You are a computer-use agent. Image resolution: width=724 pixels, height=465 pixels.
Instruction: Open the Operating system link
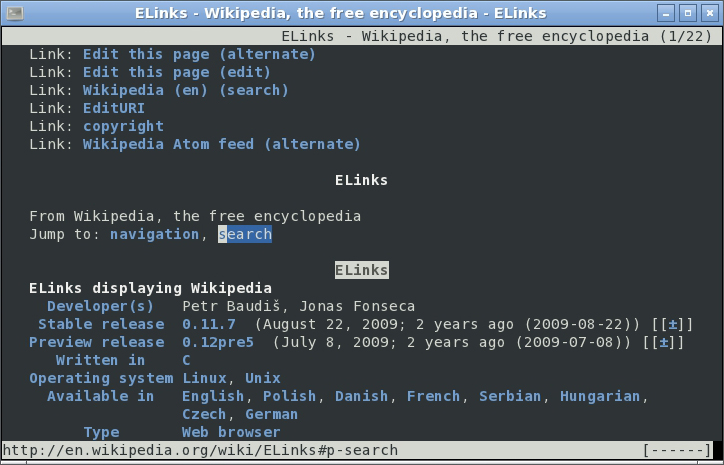101,379
